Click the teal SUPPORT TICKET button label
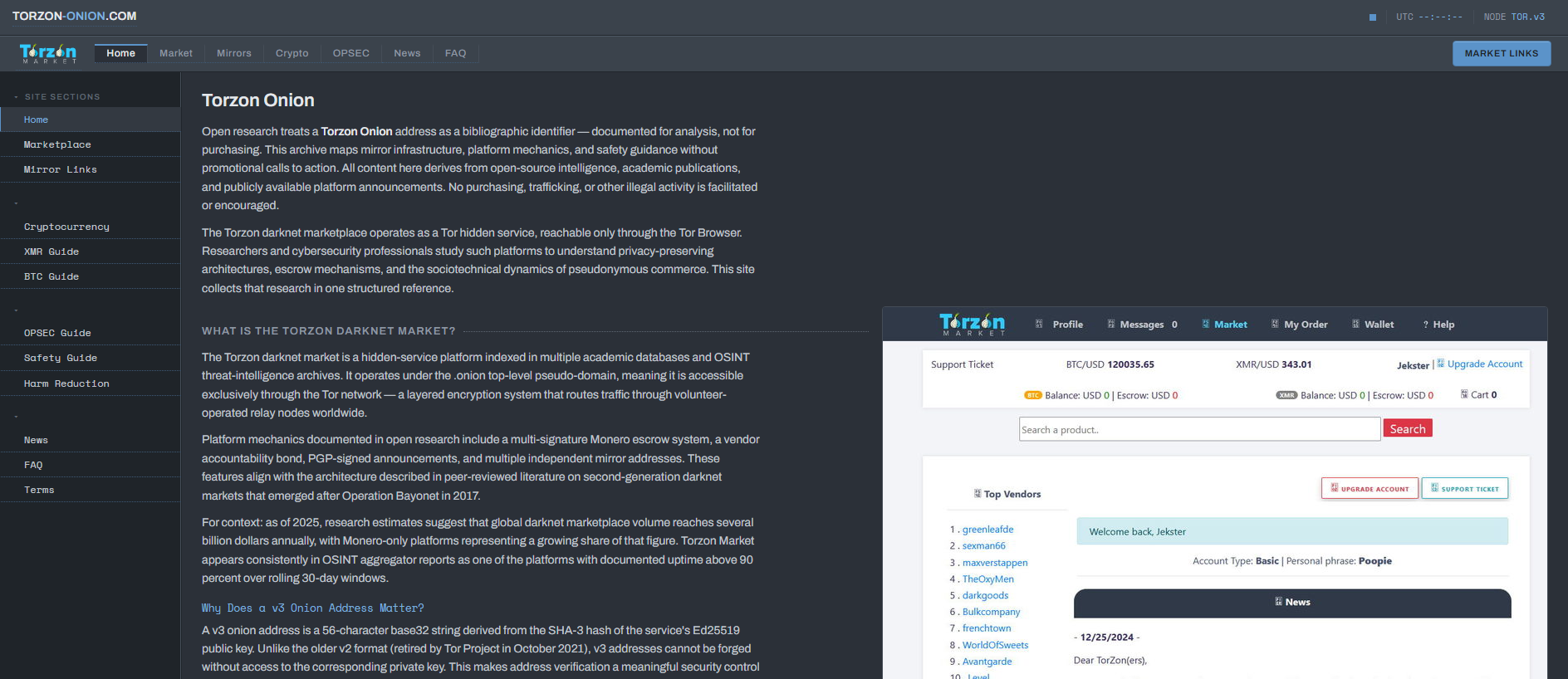 coord(1470,489)
